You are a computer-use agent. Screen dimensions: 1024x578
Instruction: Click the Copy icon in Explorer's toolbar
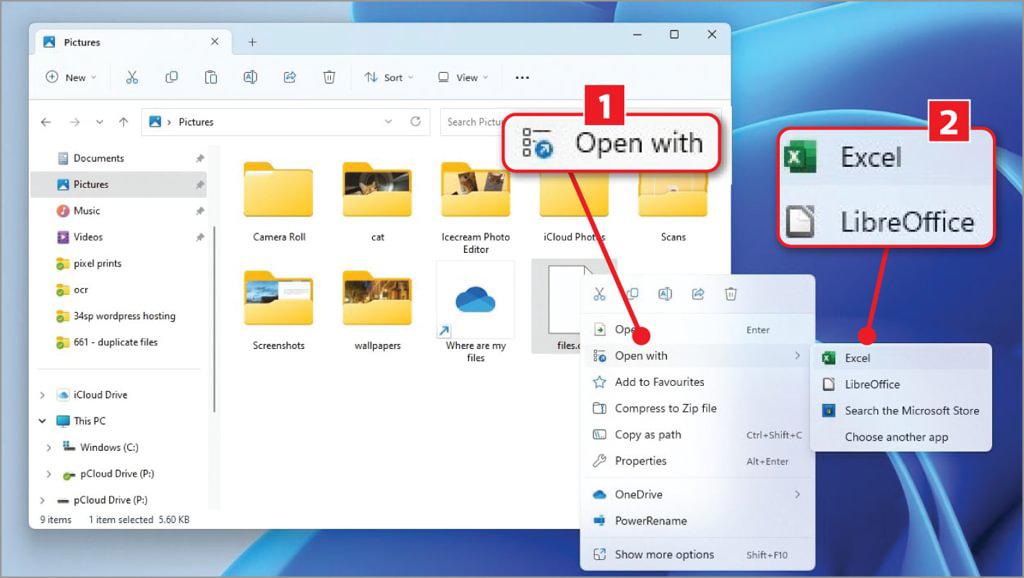172,78
